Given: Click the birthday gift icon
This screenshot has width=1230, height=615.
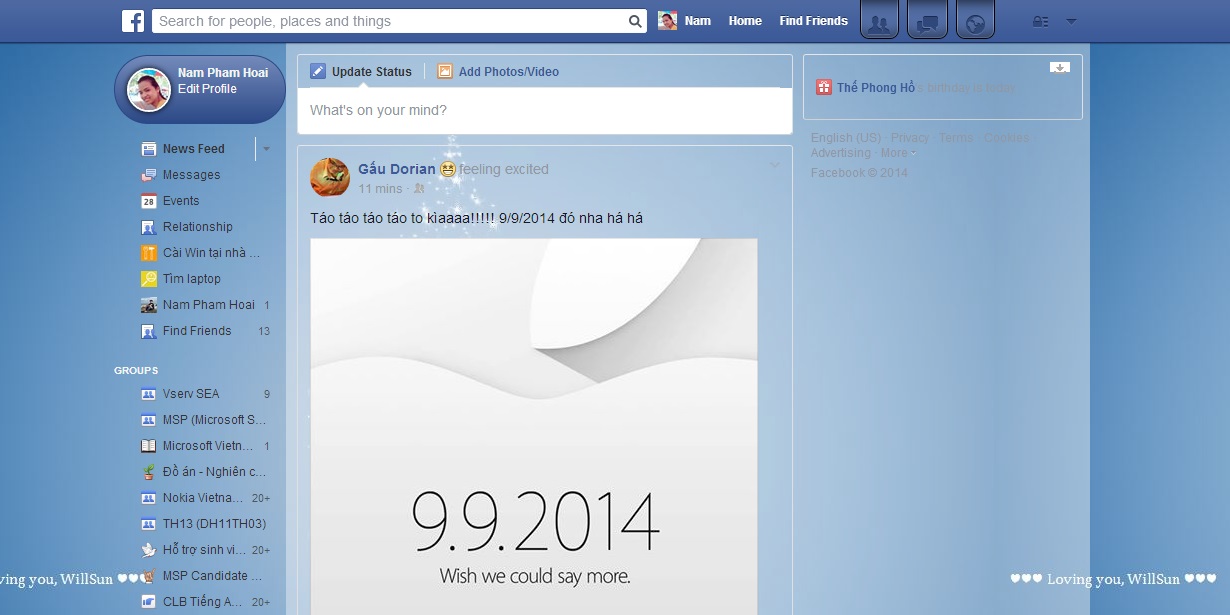Looking at the screenshot, I should (x=823, y=87).
